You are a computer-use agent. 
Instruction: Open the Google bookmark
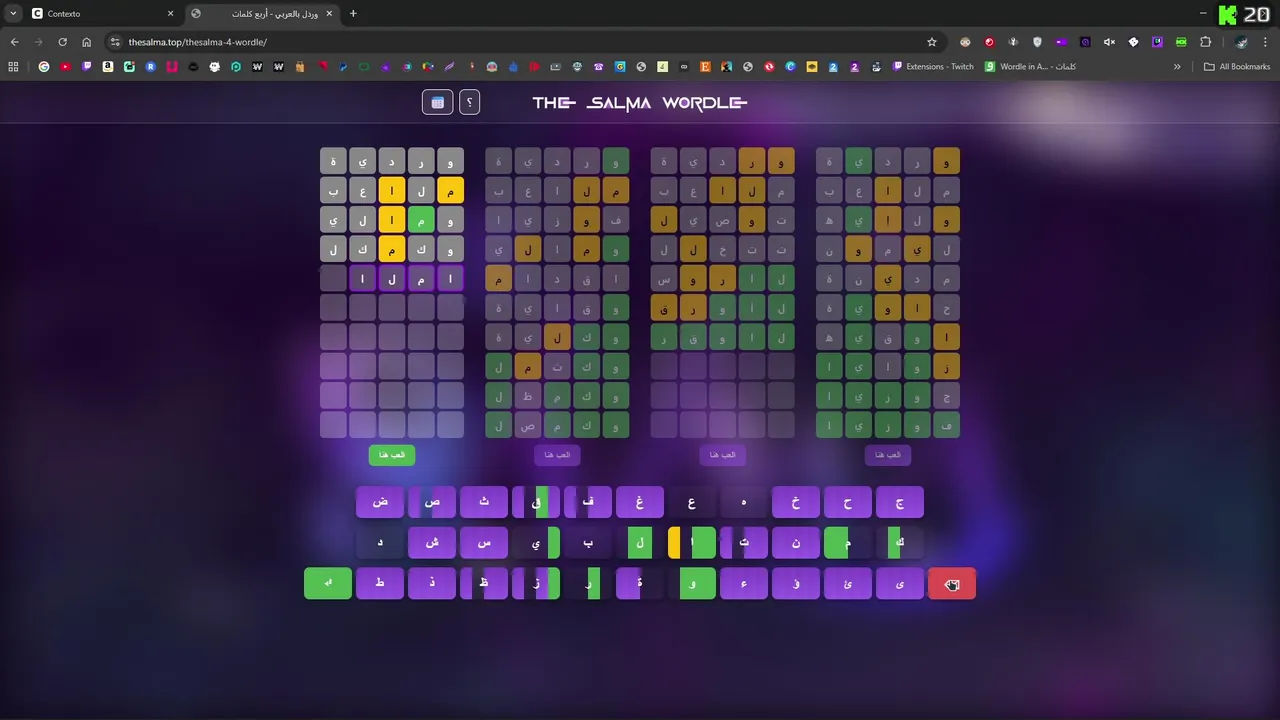[x=44, y=67]
